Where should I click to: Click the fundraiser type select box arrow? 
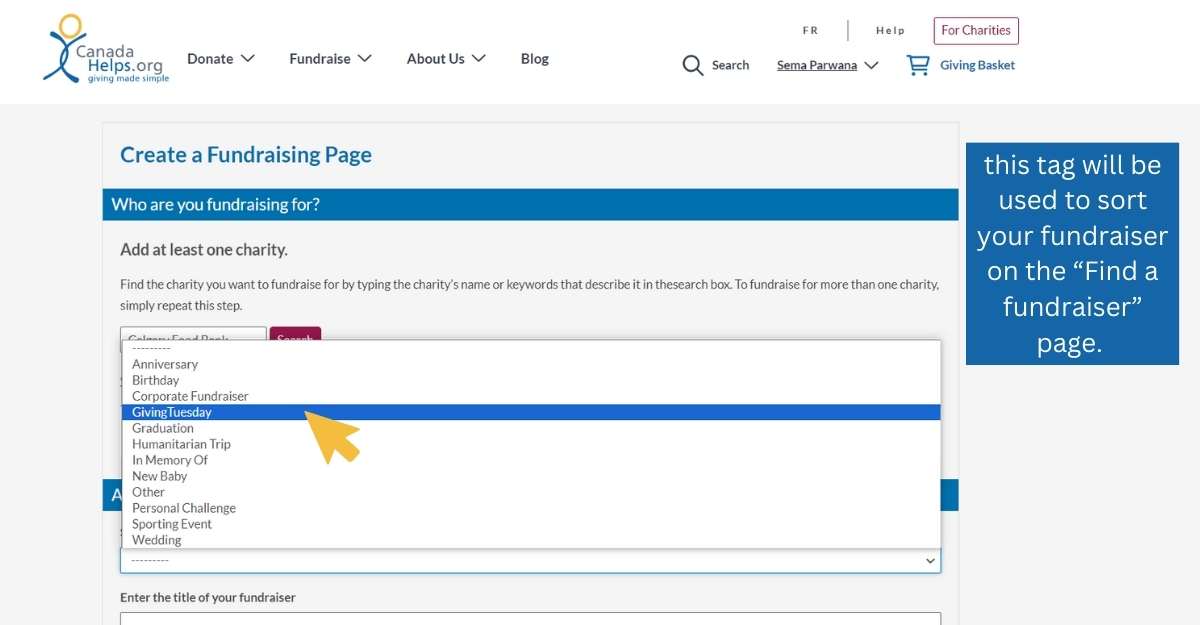(930, 561)
